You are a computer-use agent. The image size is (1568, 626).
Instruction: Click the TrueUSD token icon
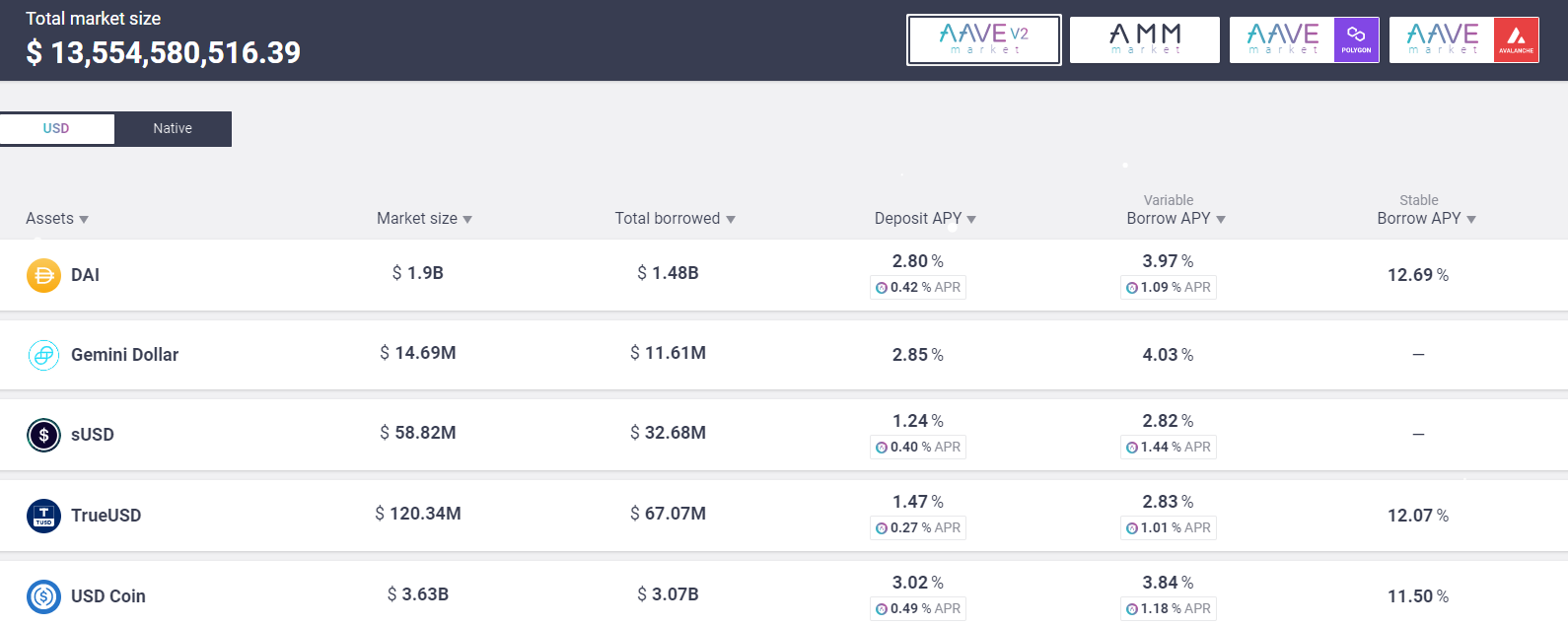point(43,516)
